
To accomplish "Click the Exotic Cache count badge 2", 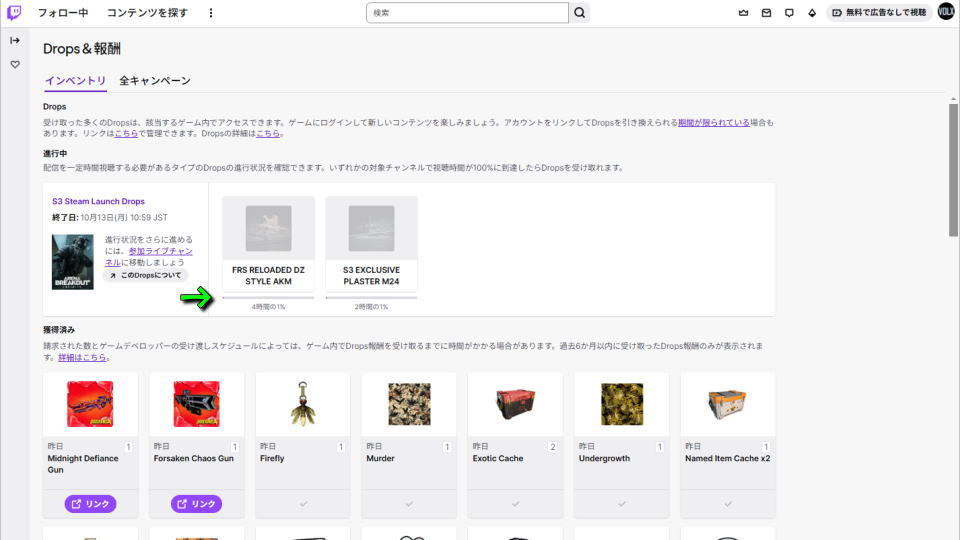I will (552, 447).
